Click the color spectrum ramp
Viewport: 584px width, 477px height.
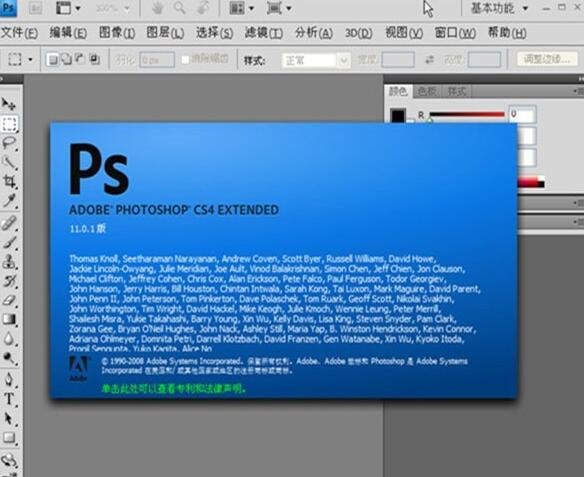click(x=531, y=182)
